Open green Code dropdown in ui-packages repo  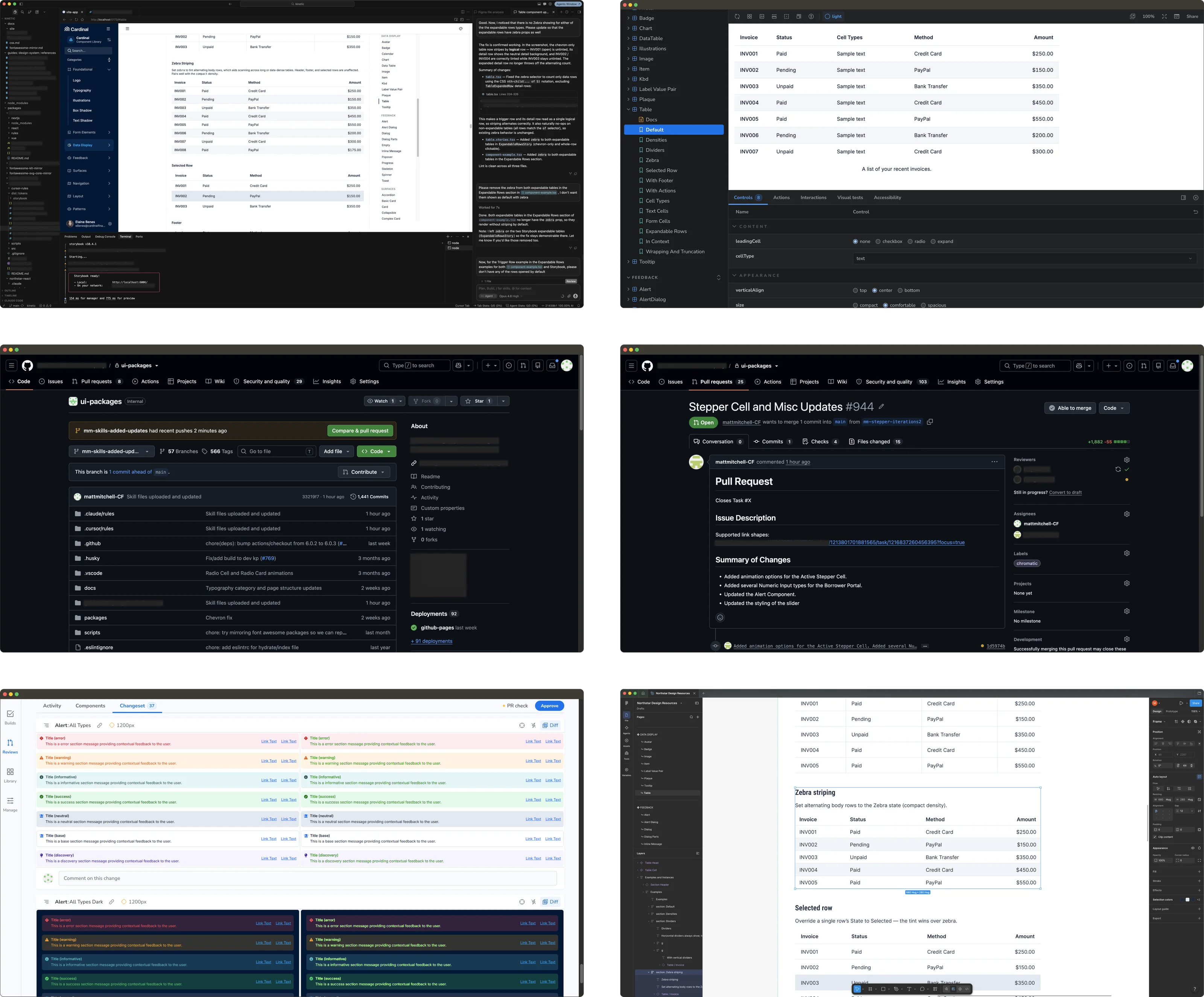point(376,452)
